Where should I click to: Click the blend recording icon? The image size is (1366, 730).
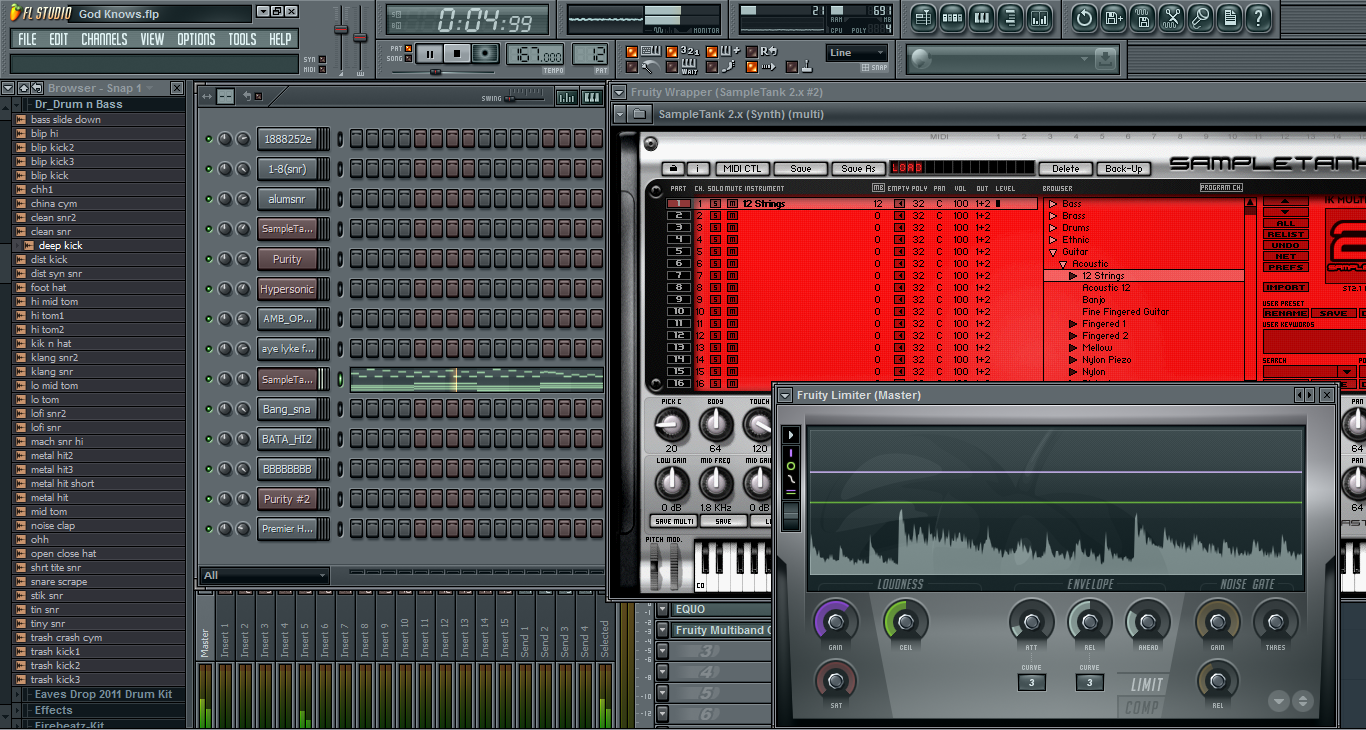(730, 51)
